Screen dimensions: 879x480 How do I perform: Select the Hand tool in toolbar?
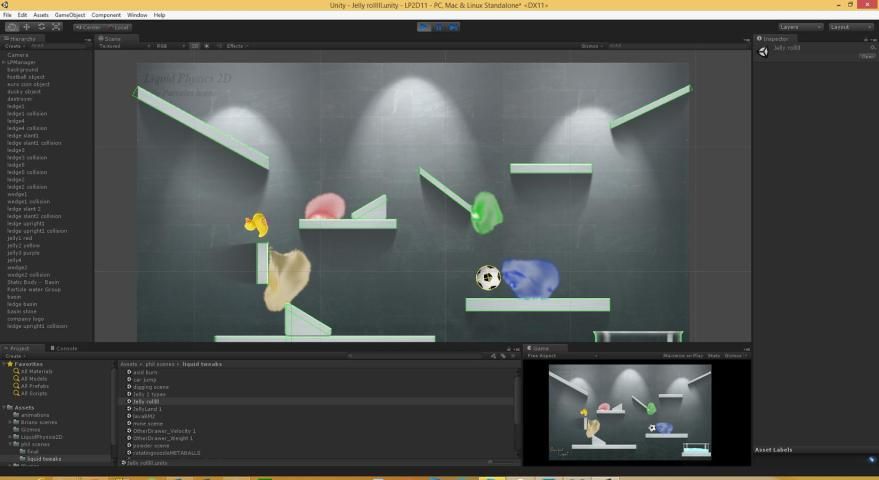11,27
